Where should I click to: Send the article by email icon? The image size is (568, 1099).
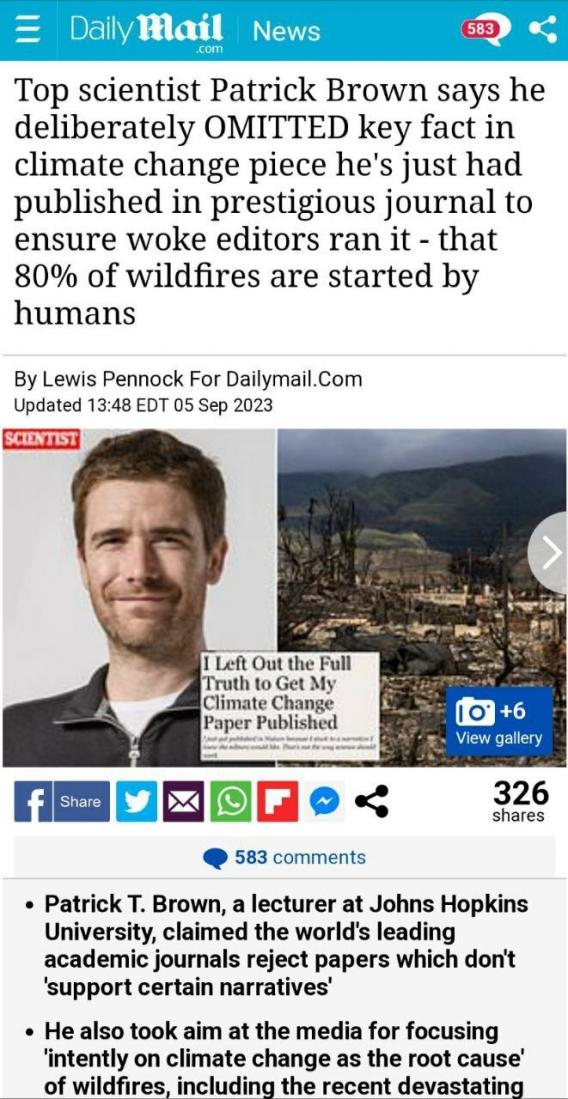coord(183,801)
